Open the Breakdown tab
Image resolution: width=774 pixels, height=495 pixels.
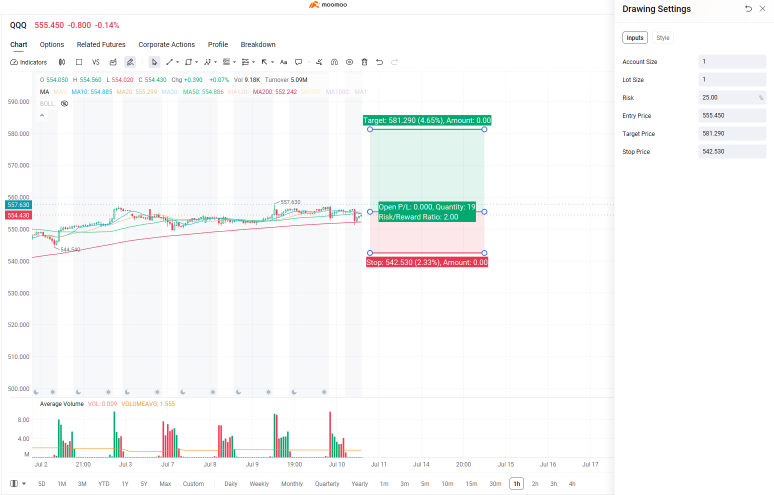click(258, 44)
